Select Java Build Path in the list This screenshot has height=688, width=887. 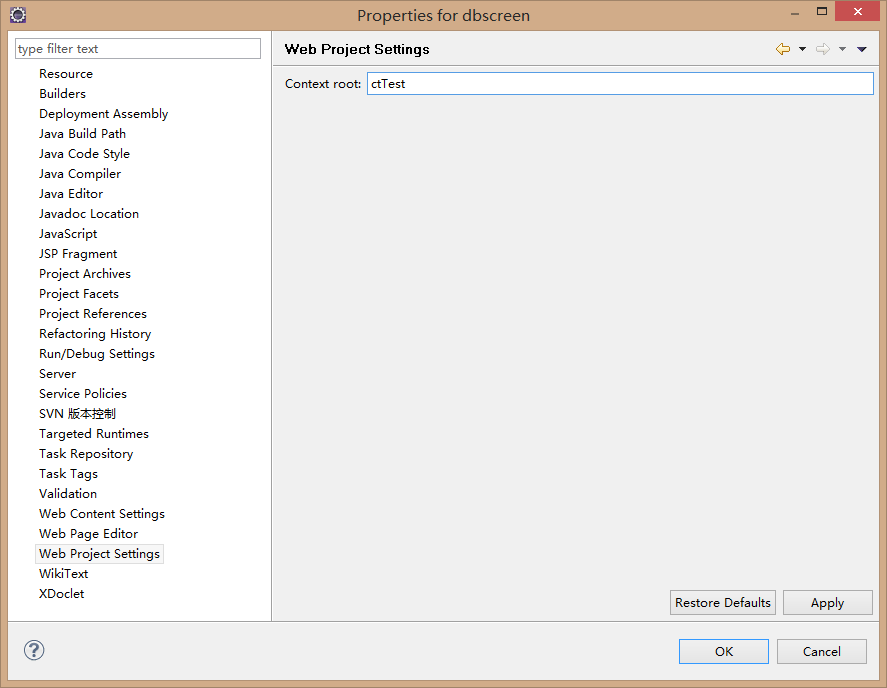[82, 134]
